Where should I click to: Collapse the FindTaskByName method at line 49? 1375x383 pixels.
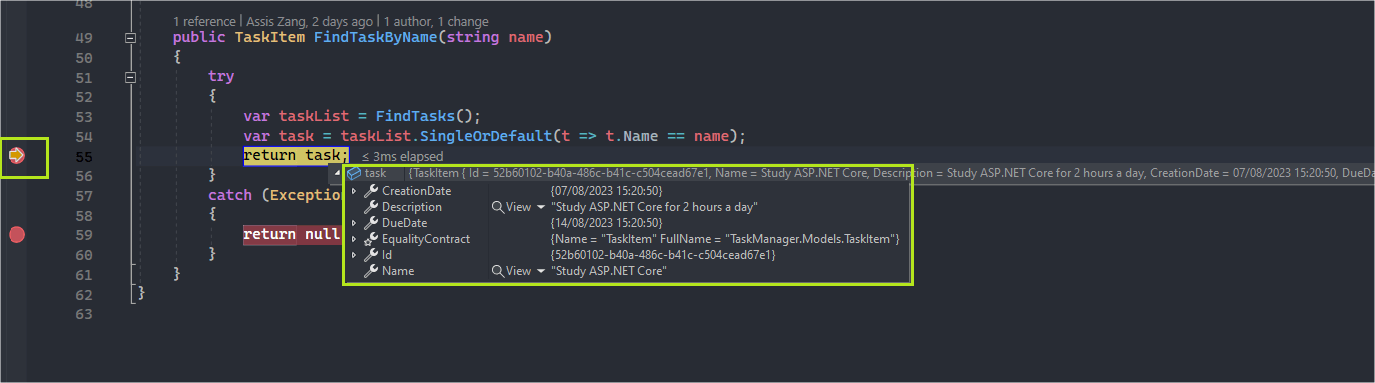coord(130,38)
